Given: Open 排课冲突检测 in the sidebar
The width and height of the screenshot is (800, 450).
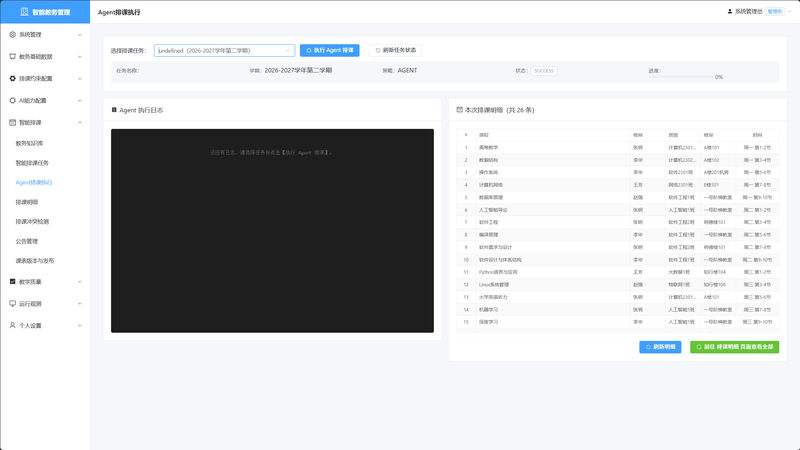Looking at the screenshot, I should tap(32, 221).
